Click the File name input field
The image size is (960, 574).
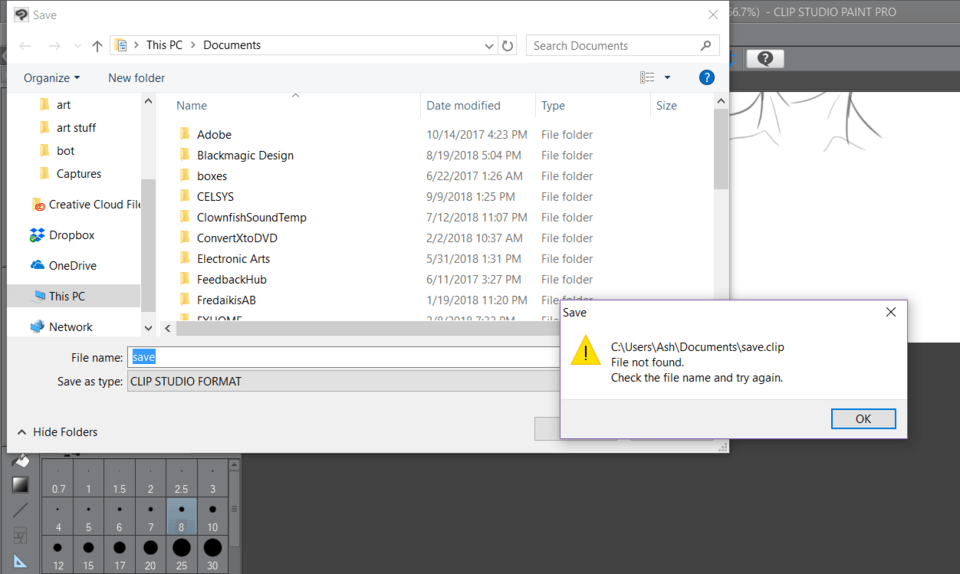pos(343,357)
